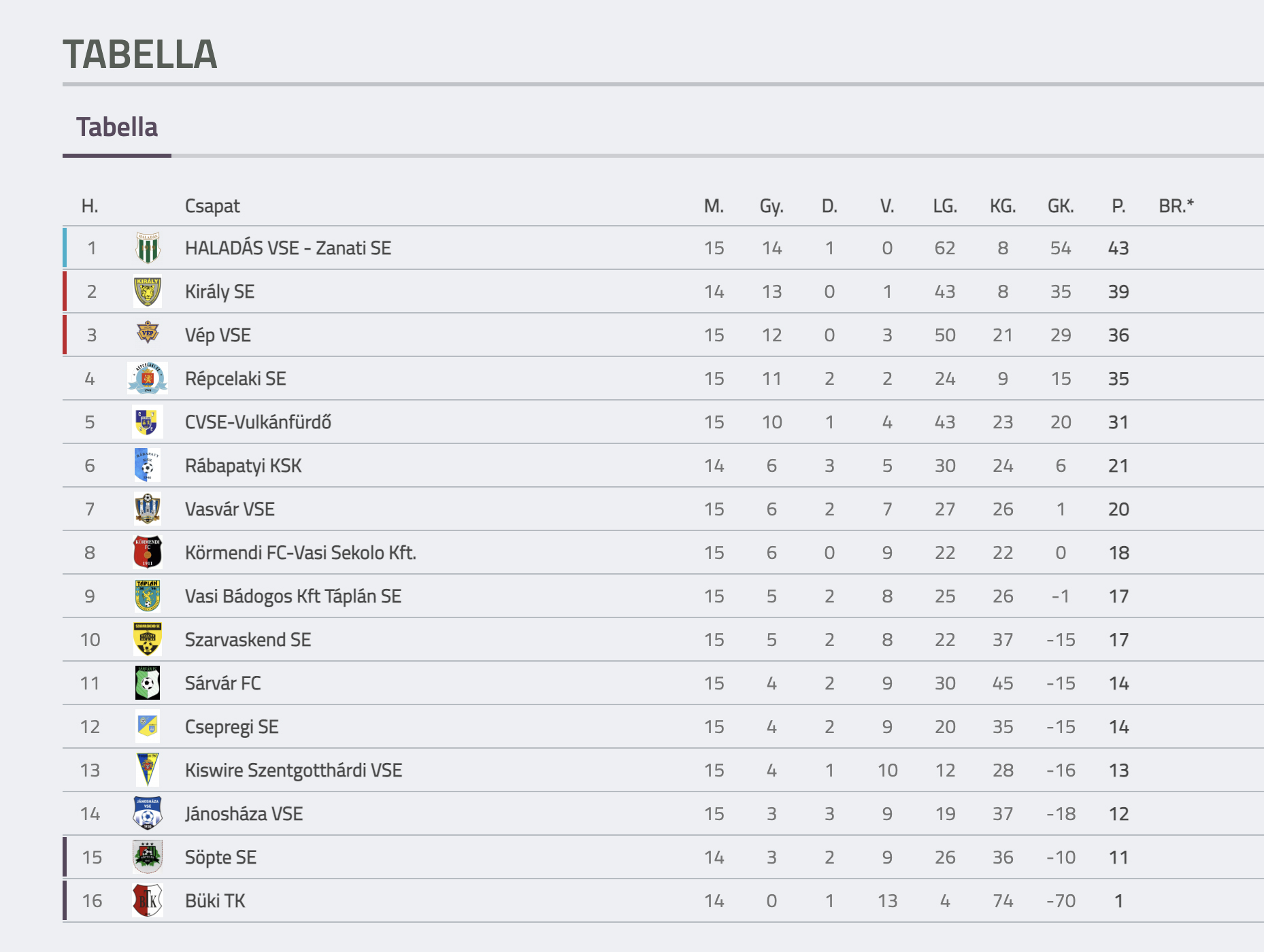The height and width of the screenshot is (952, 1264).
Task: Click the Vép VSE club logo
Action: pos(148,333)
